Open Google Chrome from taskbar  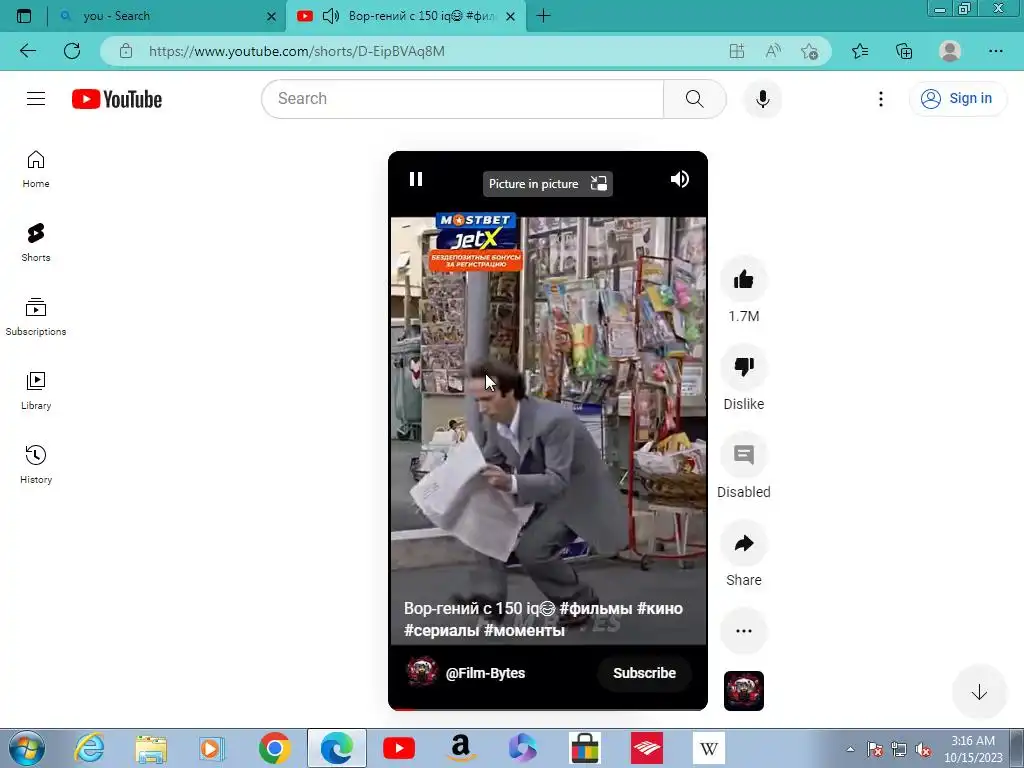pyautogui.click(x=275, y=748)
